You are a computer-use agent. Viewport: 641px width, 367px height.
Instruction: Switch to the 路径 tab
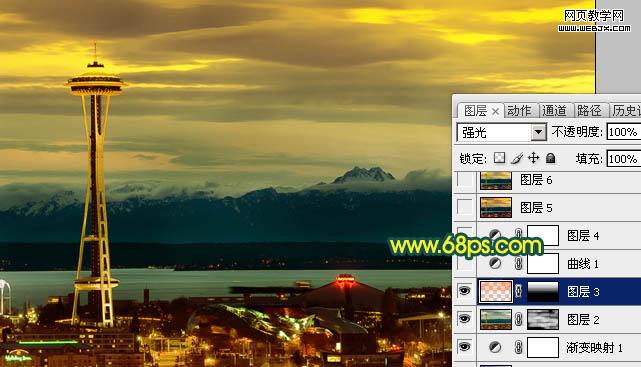[589, 110]
